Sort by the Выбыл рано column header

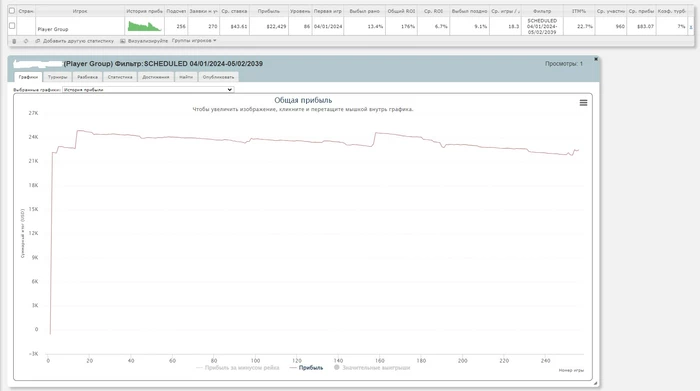click(x=364, y=11)
